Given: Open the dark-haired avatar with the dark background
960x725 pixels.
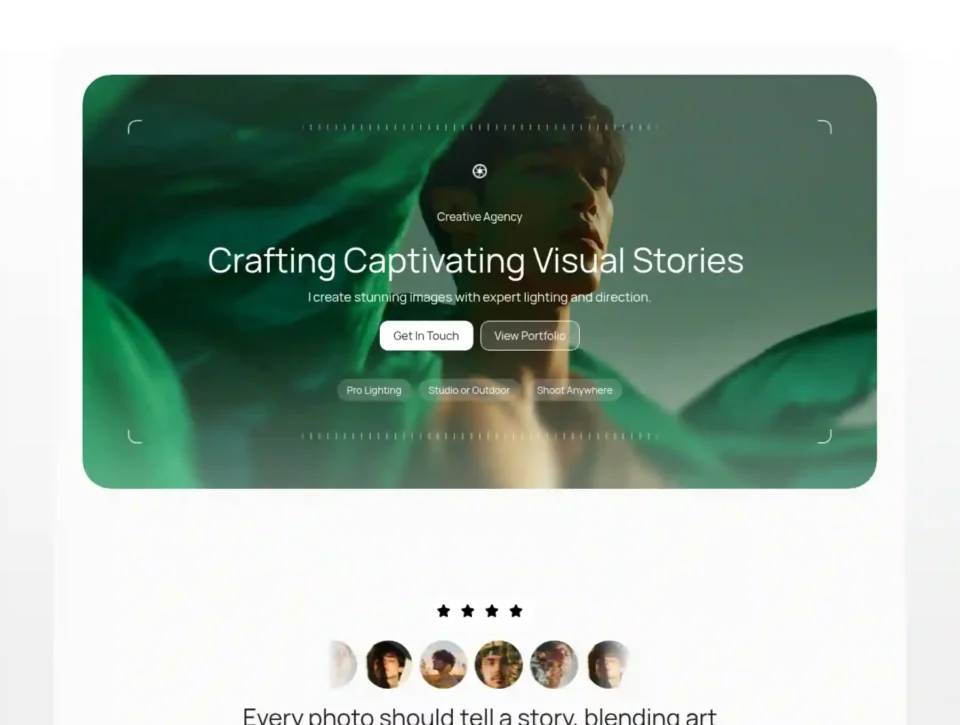Looking at the screenshot, I should 388,664.
